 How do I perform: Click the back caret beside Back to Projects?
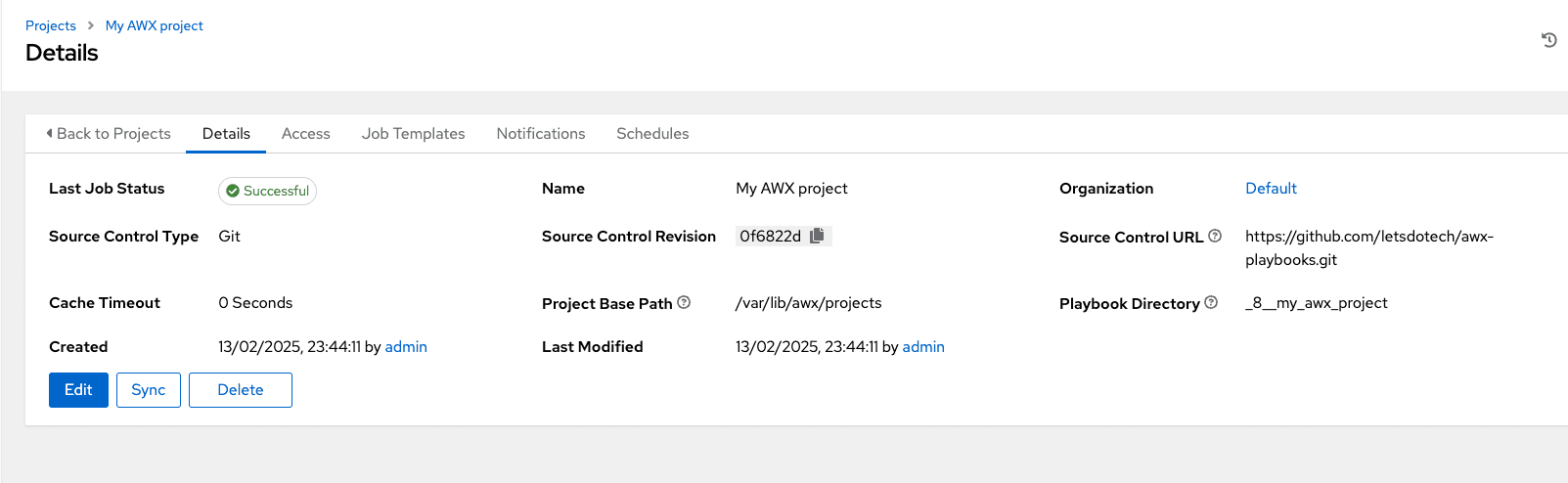tap(49, 133)
